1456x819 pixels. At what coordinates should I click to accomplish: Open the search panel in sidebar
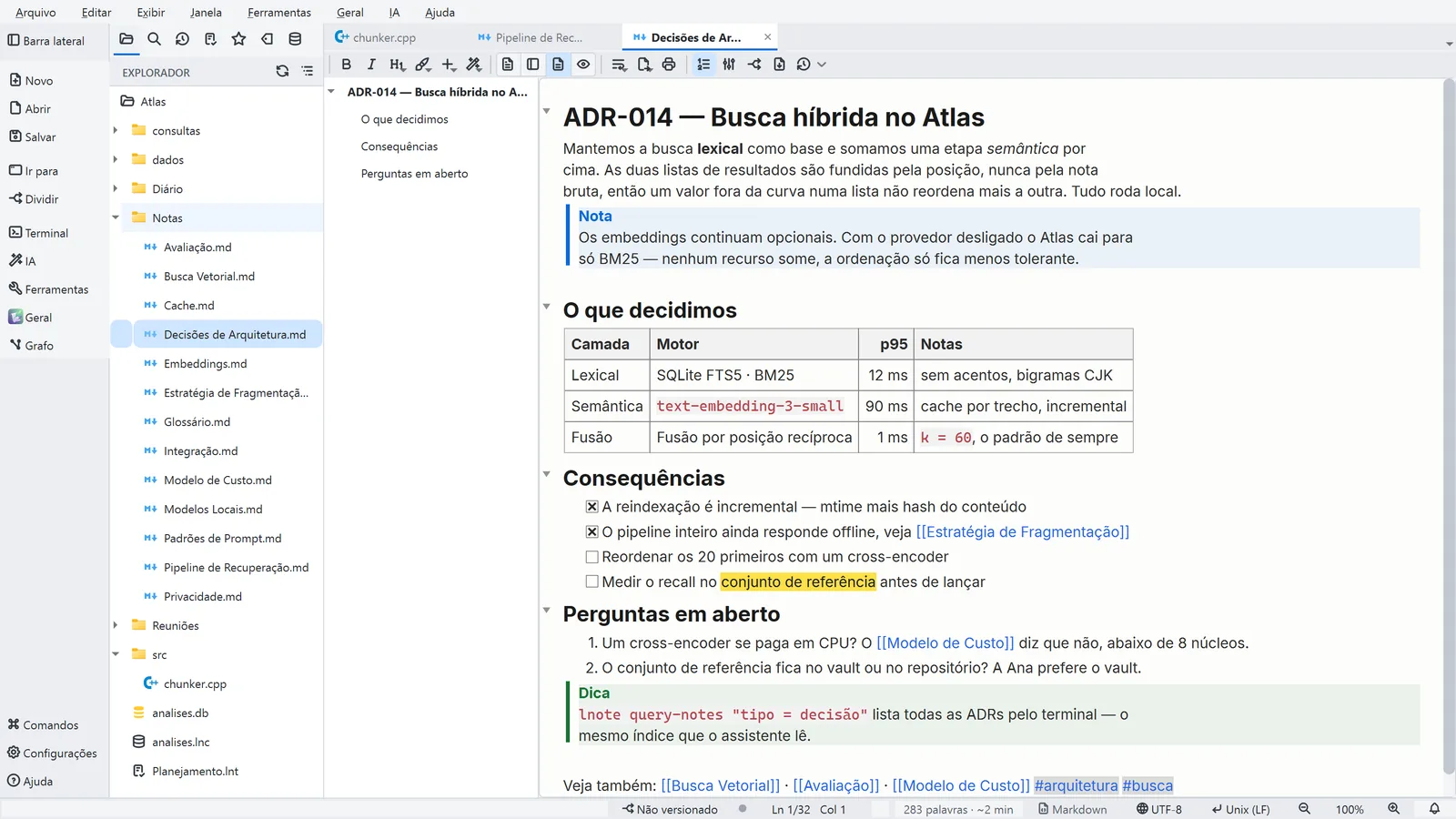click(154, 39)
